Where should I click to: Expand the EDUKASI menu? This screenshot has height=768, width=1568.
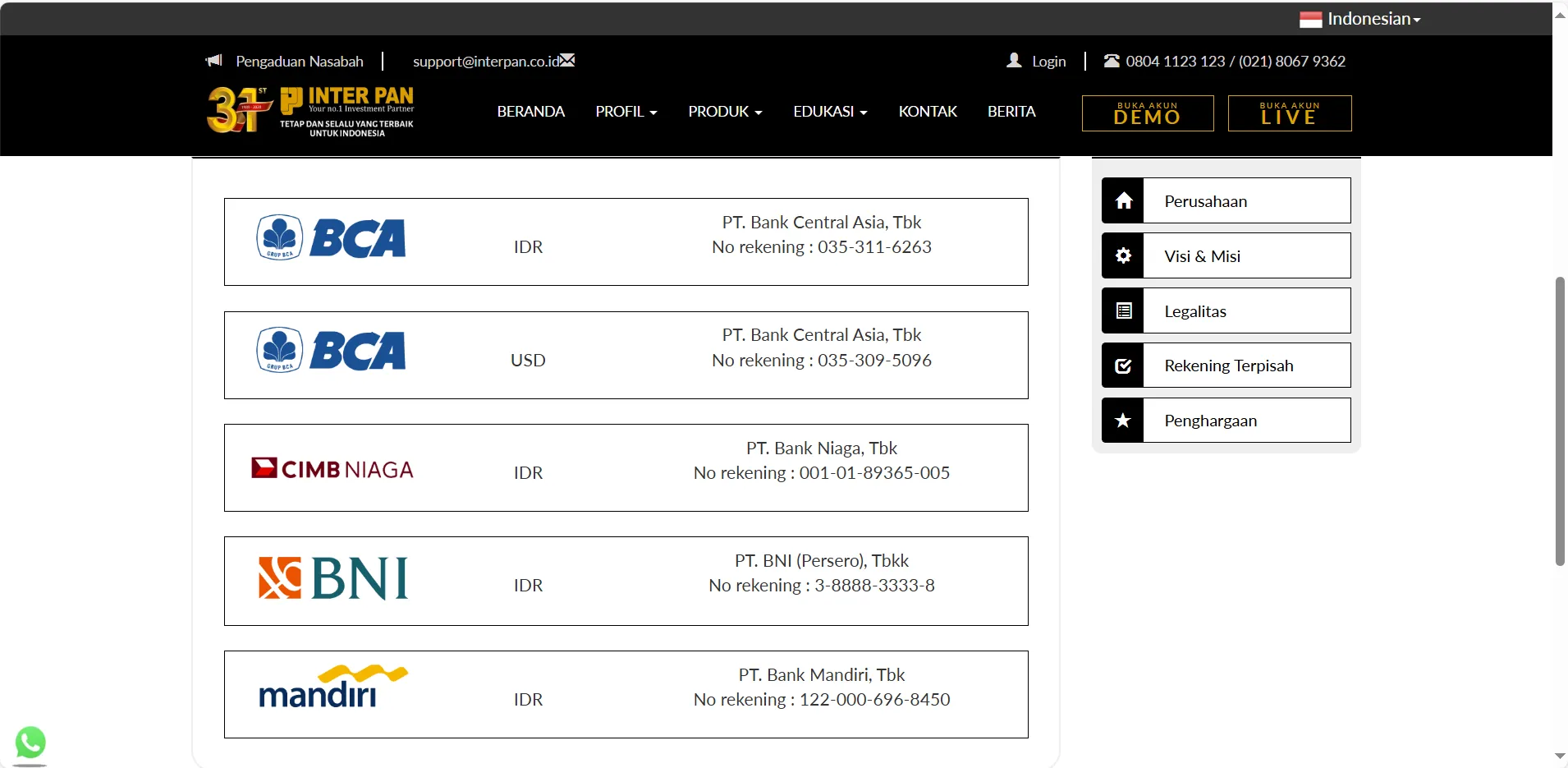click(831, 112)
